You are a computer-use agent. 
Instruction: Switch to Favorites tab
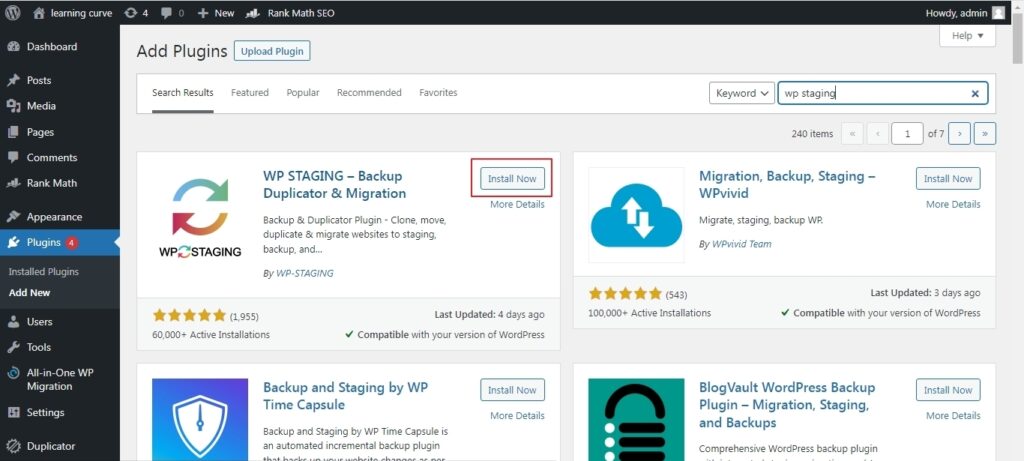[438, 93]
